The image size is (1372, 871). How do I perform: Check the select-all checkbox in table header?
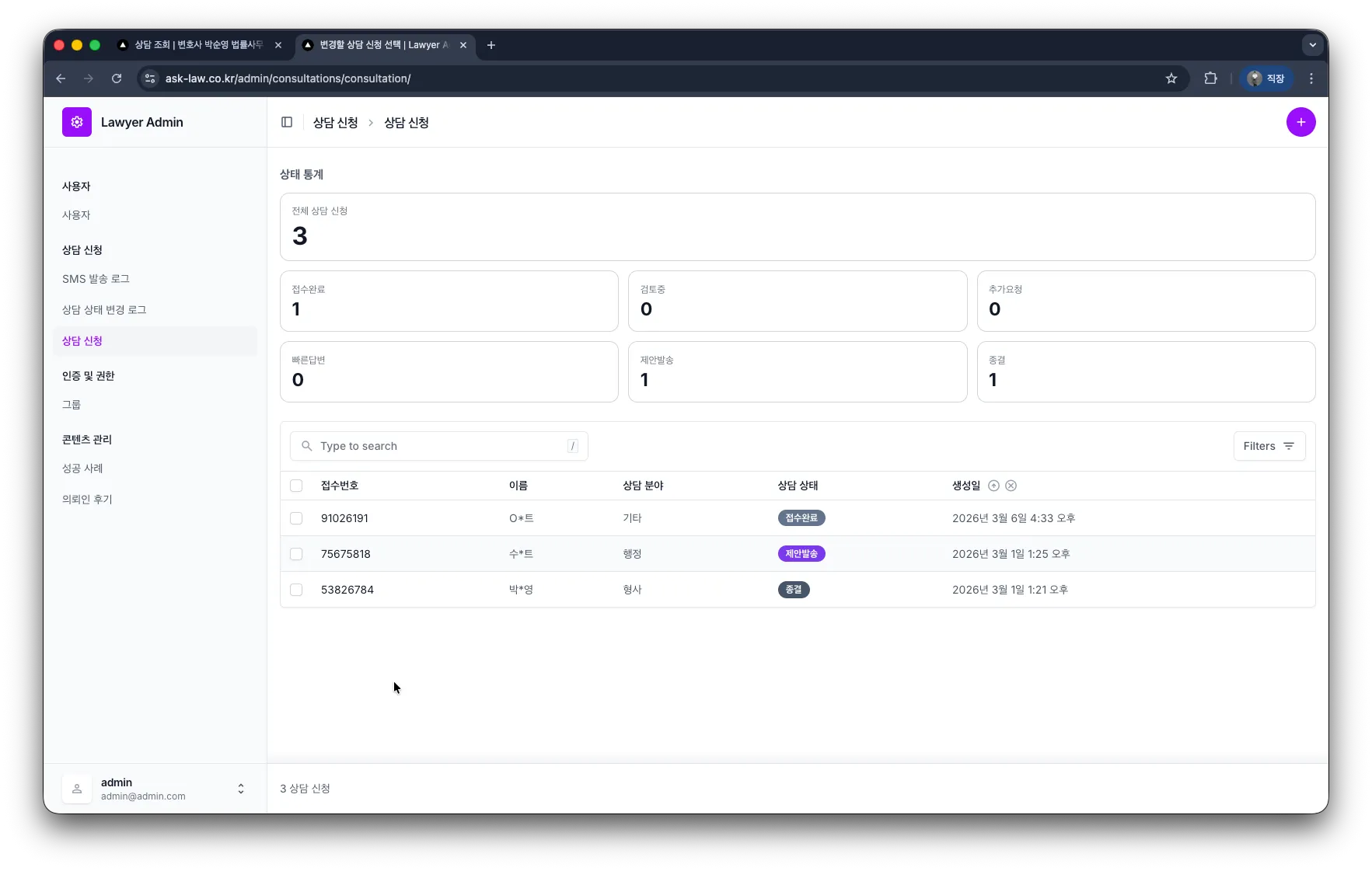(x=296, y=486)
